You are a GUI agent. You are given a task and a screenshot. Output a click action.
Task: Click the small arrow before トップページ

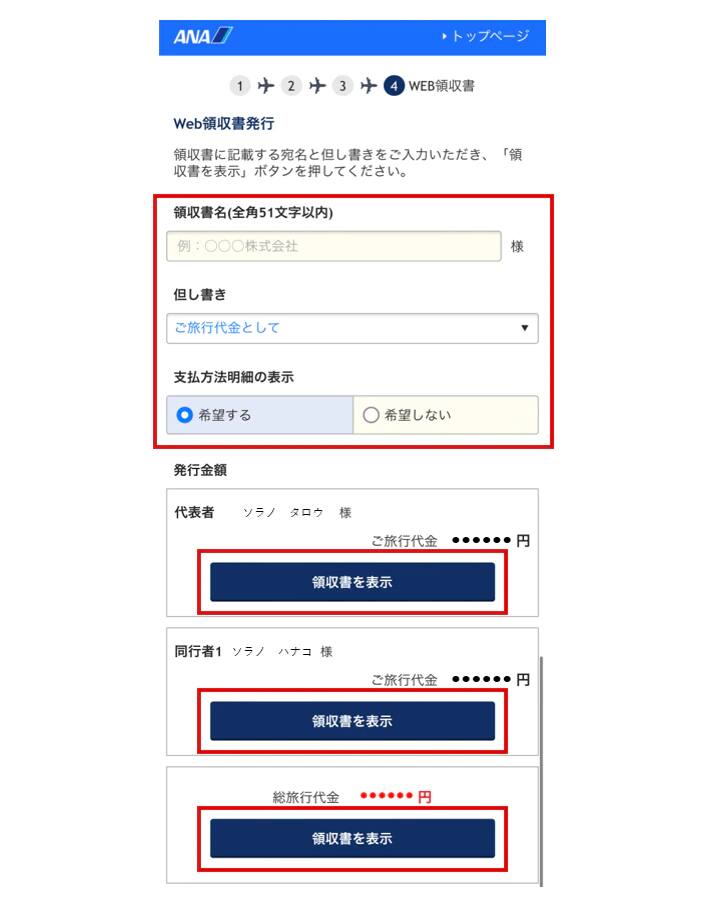click(x=444, y=37)
